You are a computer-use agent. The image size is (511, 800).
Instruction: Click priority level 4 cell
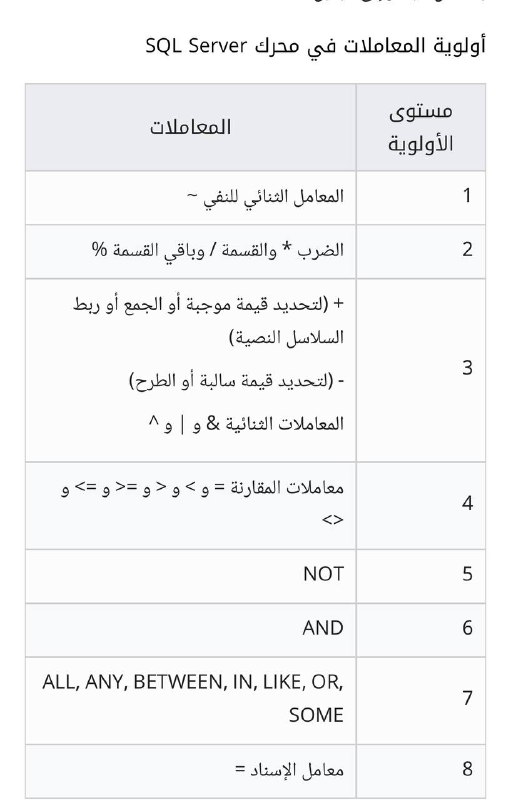(421, 506)
